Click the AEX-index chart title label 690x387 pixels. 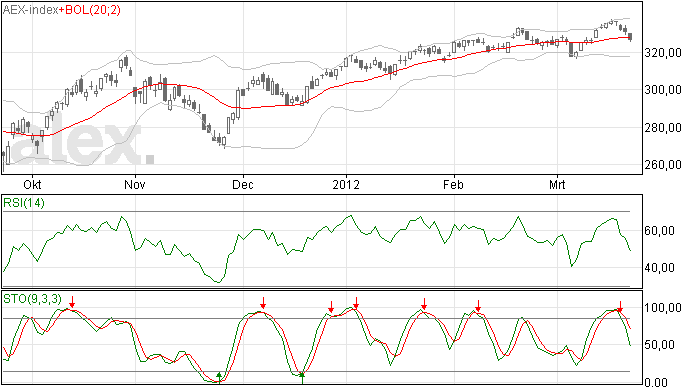pos(30,10)
